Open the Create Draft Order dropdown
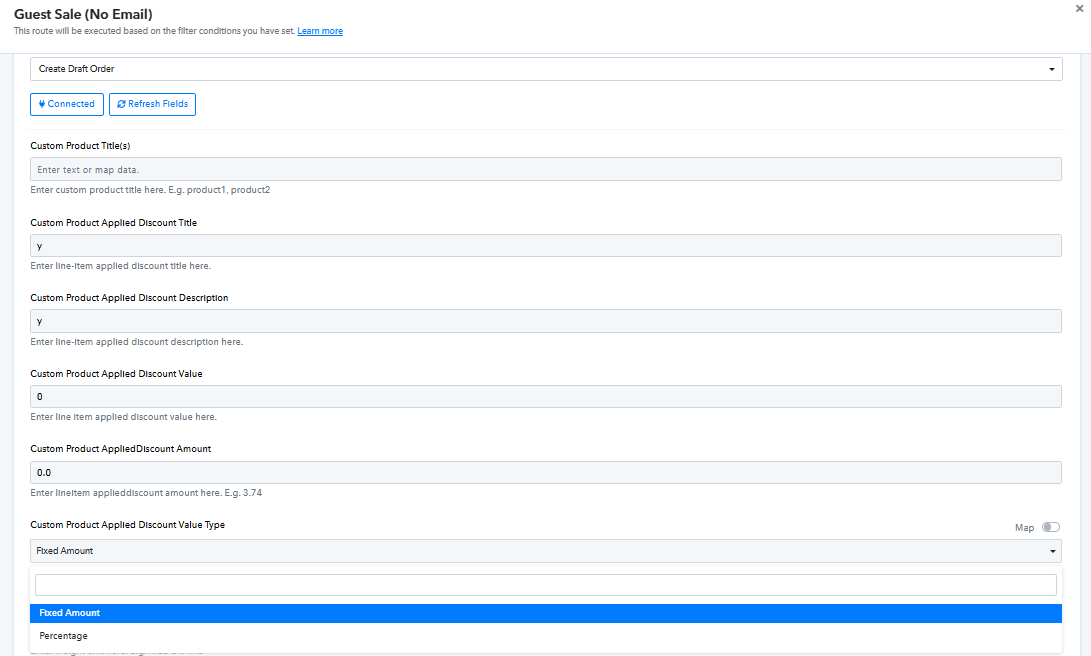Screen dimensions: 1091x656 click(x=546, y=69)
